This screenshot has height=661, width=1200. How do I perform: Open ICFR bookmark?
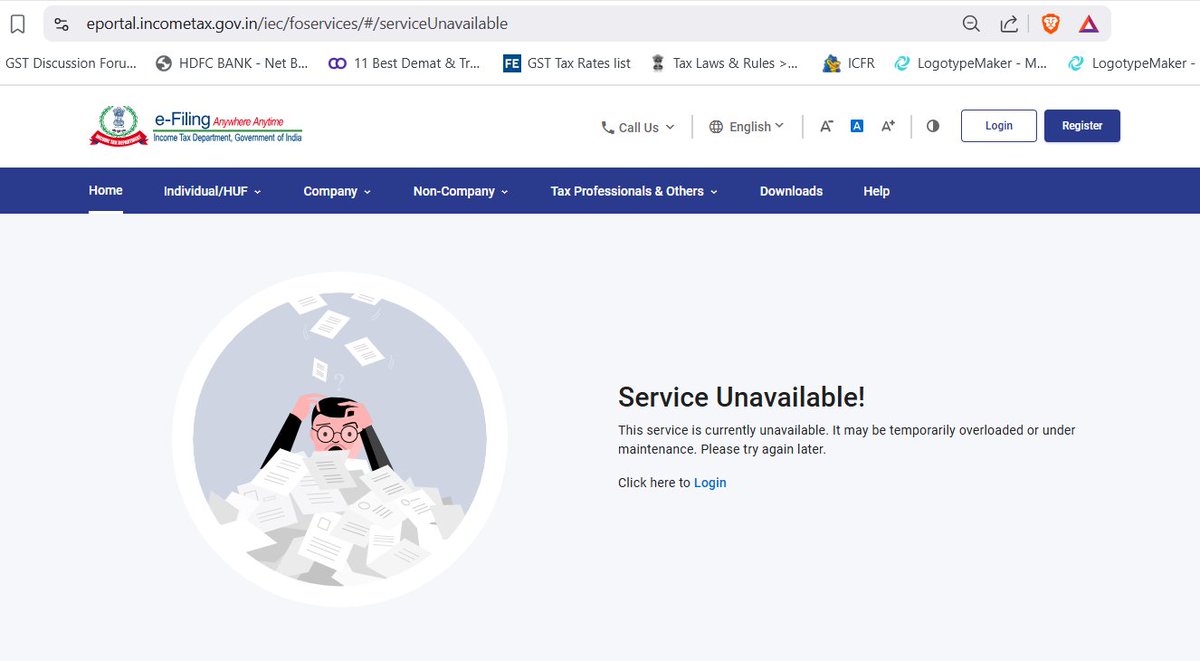click(x=848, y=63)
